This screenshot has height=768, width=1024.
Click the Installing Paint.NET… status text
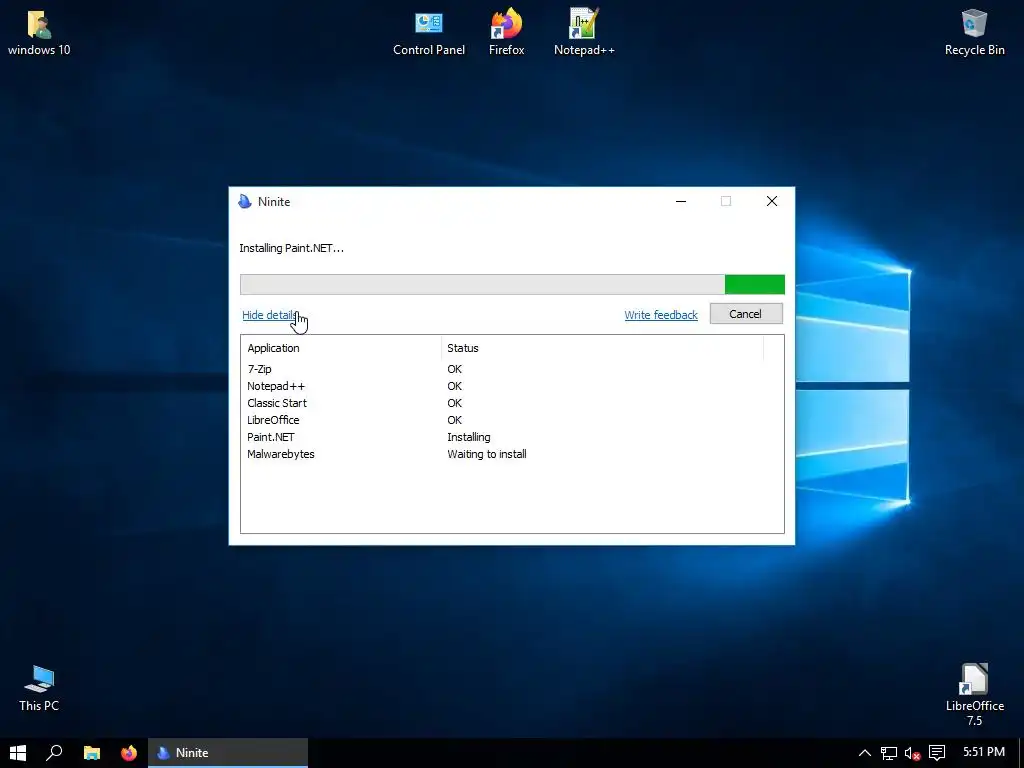291,248
